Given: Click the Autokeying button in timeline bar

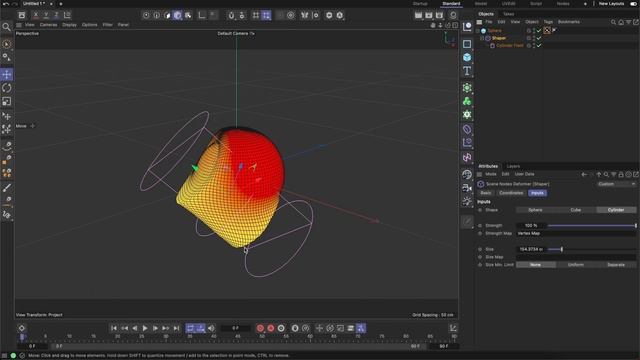Looking at the screenshot, I should coord(270,328).
